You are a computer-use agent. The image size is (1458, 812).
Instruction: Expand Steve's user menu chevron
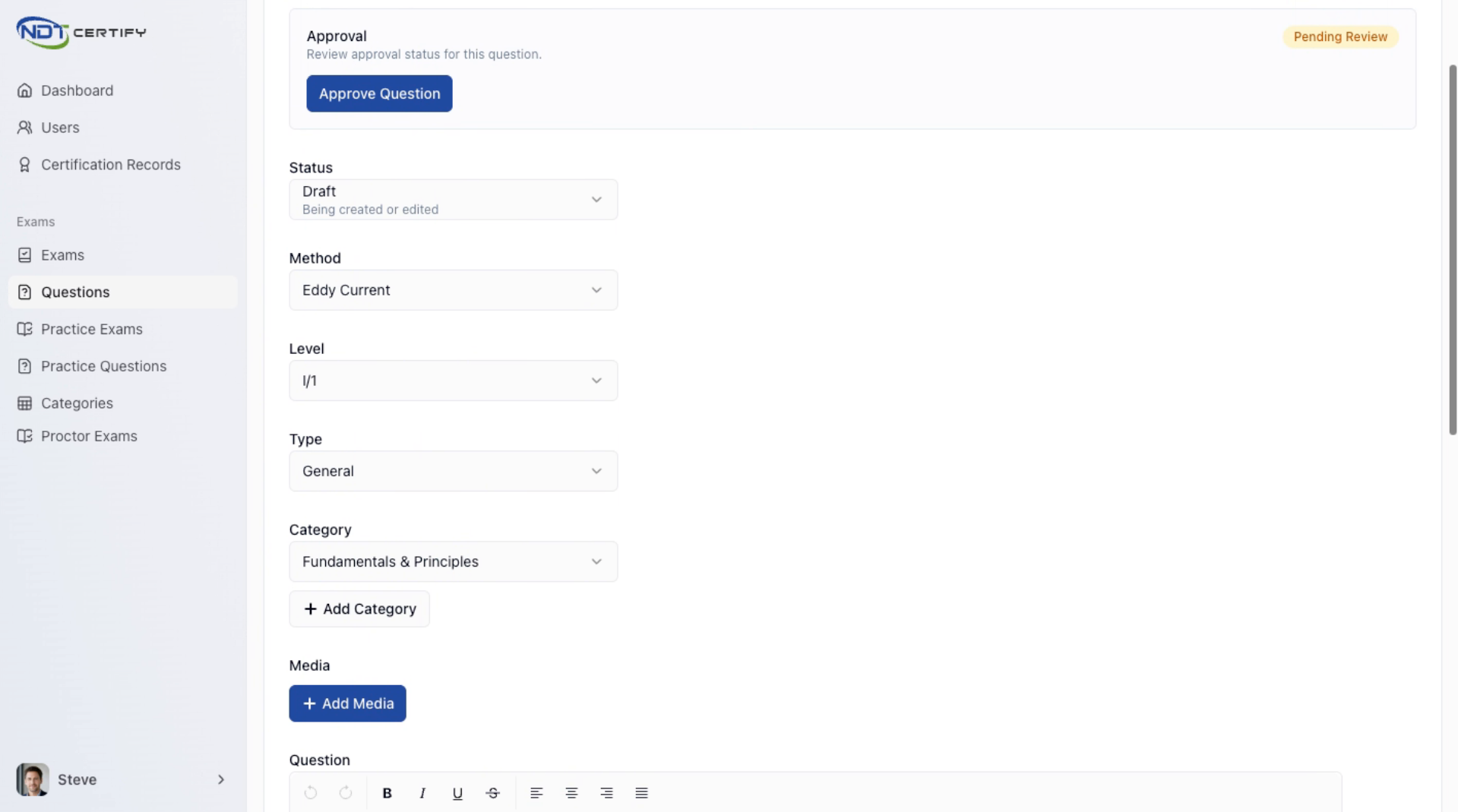coord(221,779)
